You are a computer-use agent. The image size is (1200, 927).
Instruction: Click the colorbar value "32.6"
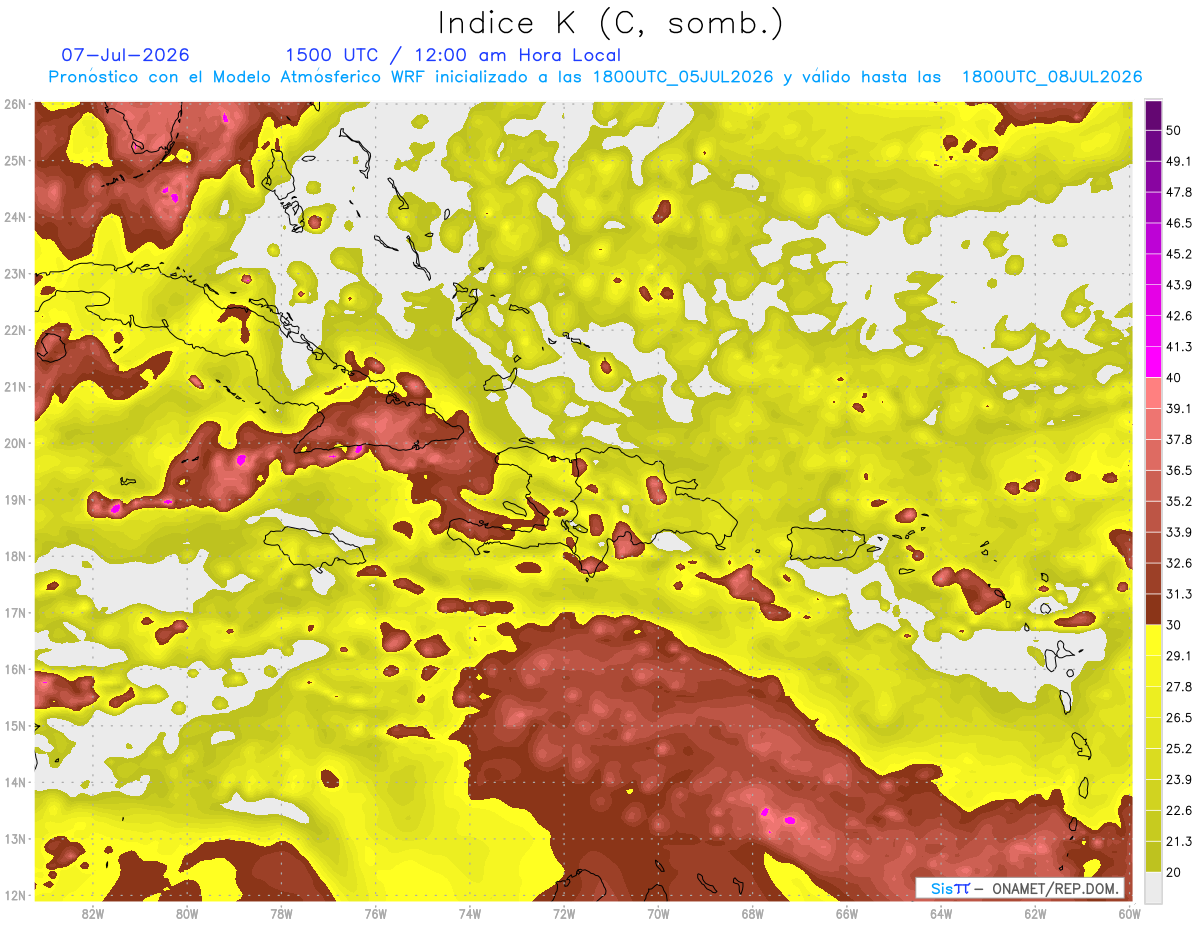coord(1178,563)
